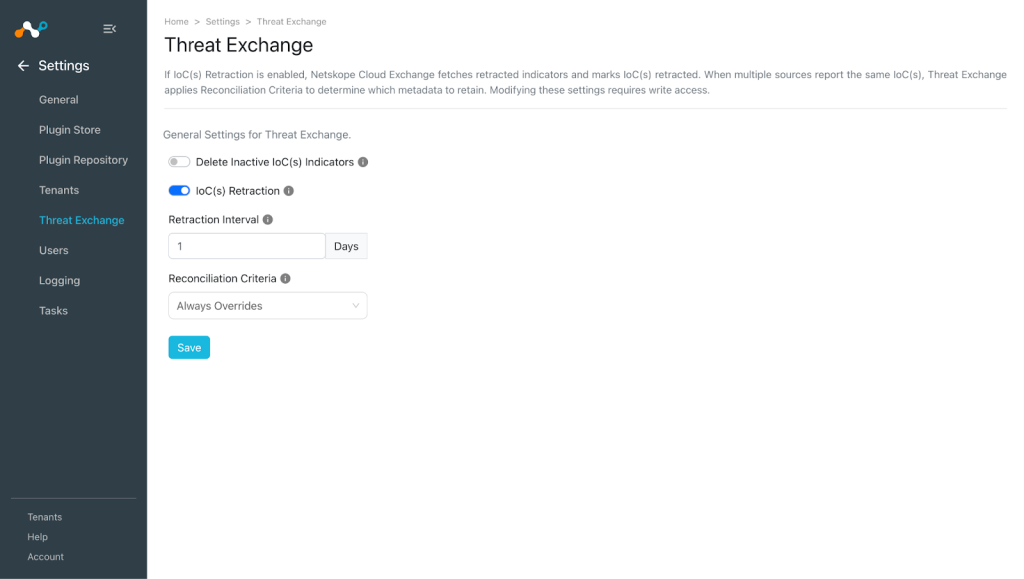Click the back arrow beside Settings
The width and height of the screenshot is (1024, 579).
pos(23,66)
